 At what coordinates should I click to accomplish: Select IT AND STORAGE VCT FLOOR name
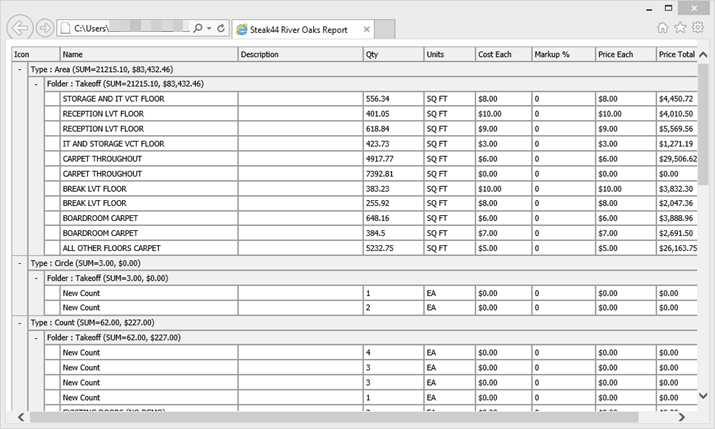coord(114,144)
